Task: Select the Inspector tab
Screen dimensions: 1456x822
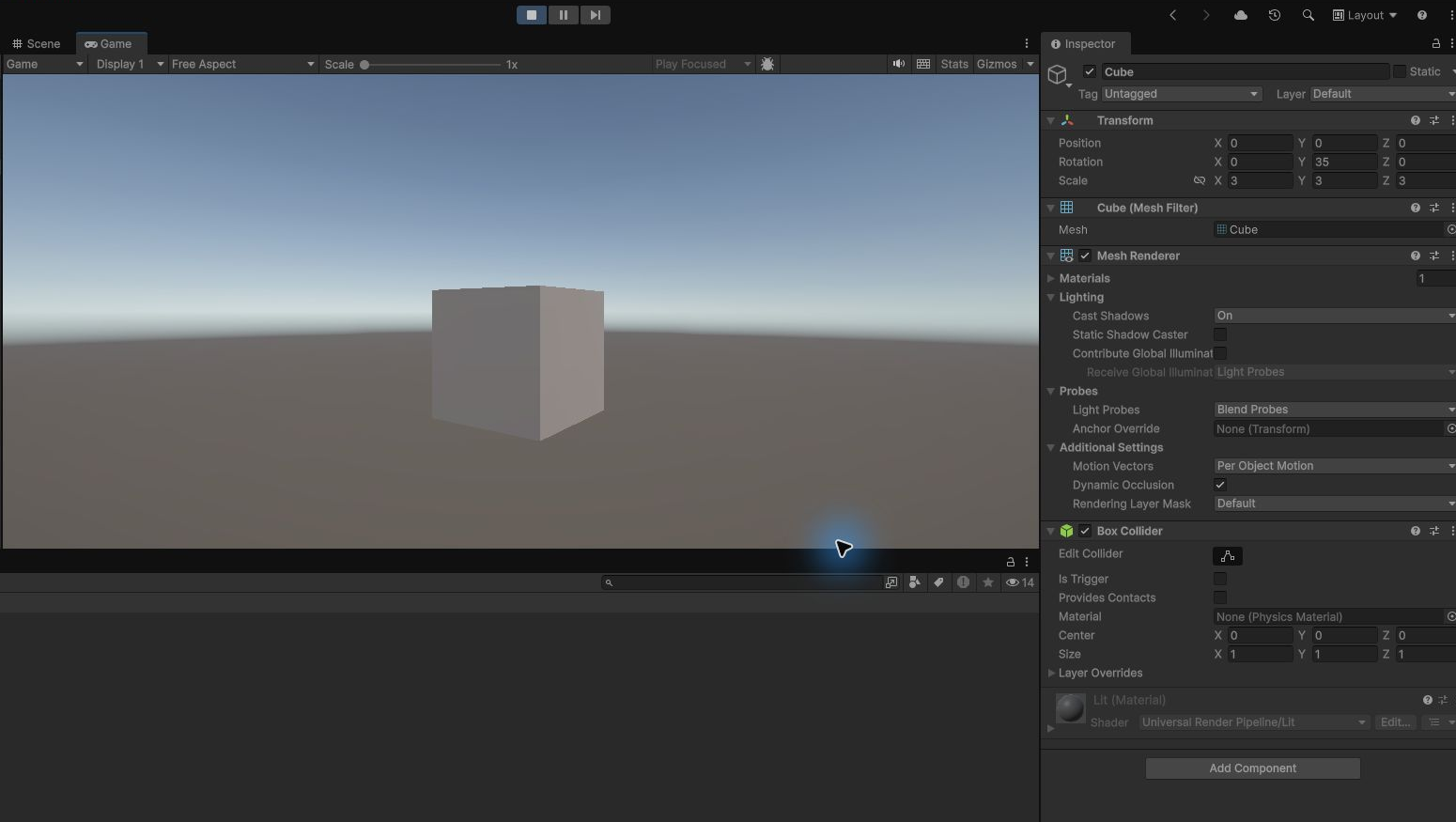Action: [1084, 44]
